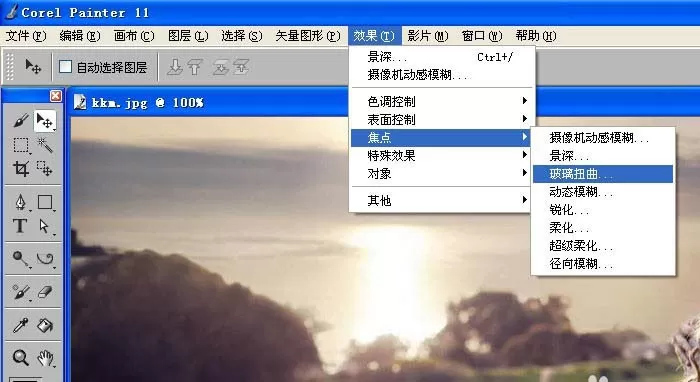Activate the Divine Proportion spiral tool
The image size is (700, 382).
pyautogui.click(x=45, y=258)
